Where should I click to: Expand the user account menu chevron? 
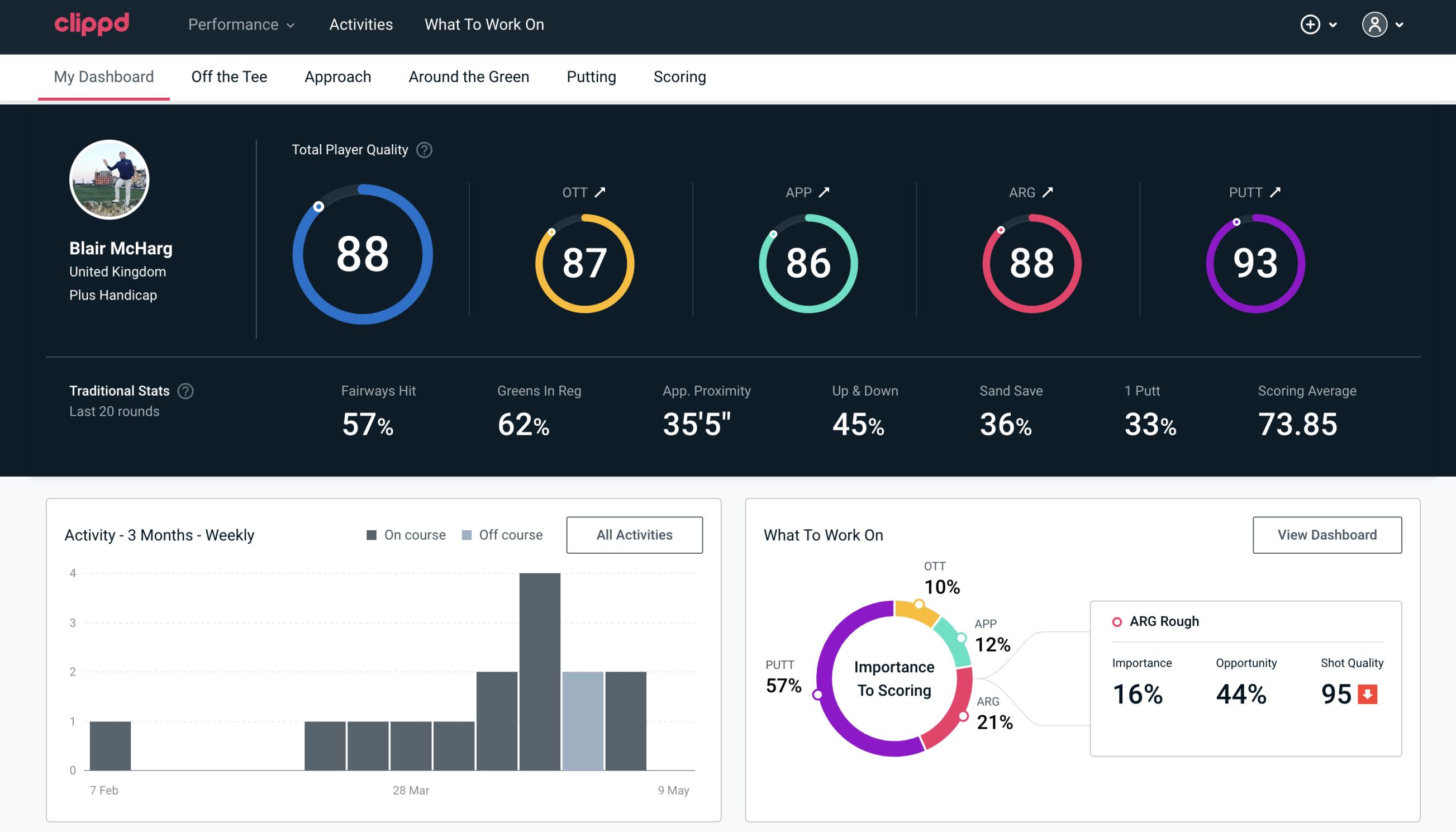(x=1400, y=25)
